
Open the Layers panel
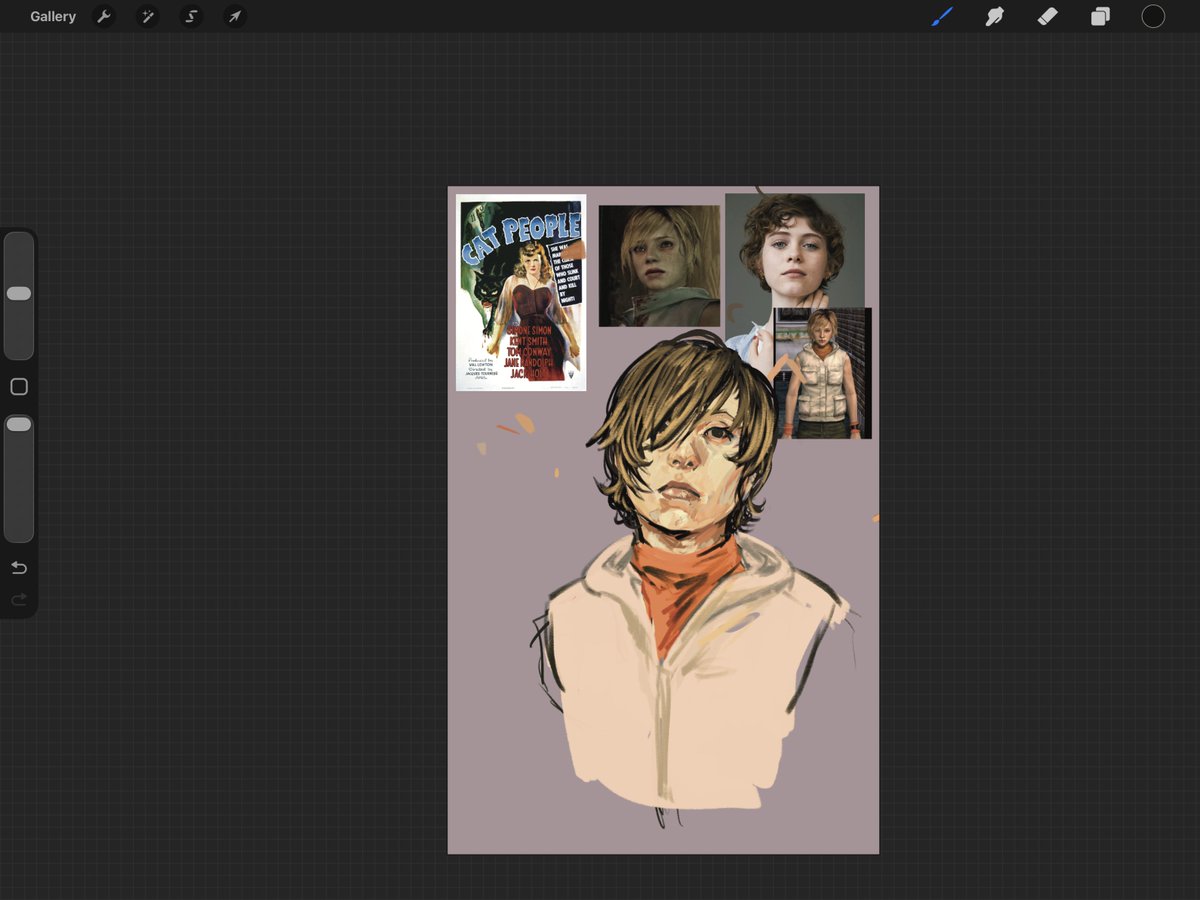pyautogui.click(x=1100, y=16)
